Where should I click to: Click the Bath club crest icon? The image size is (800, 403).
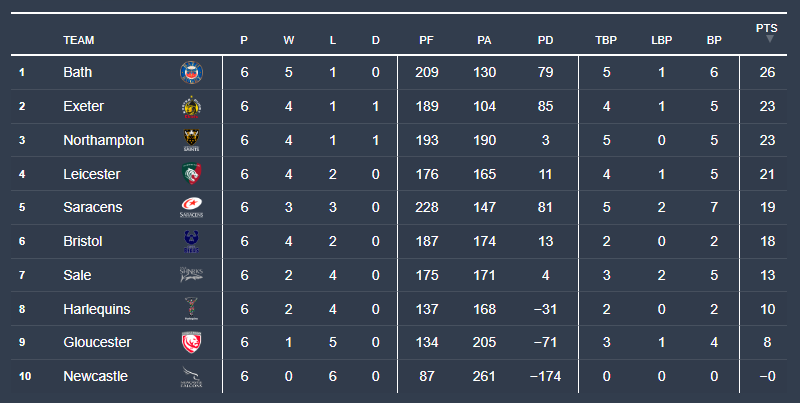191,73
